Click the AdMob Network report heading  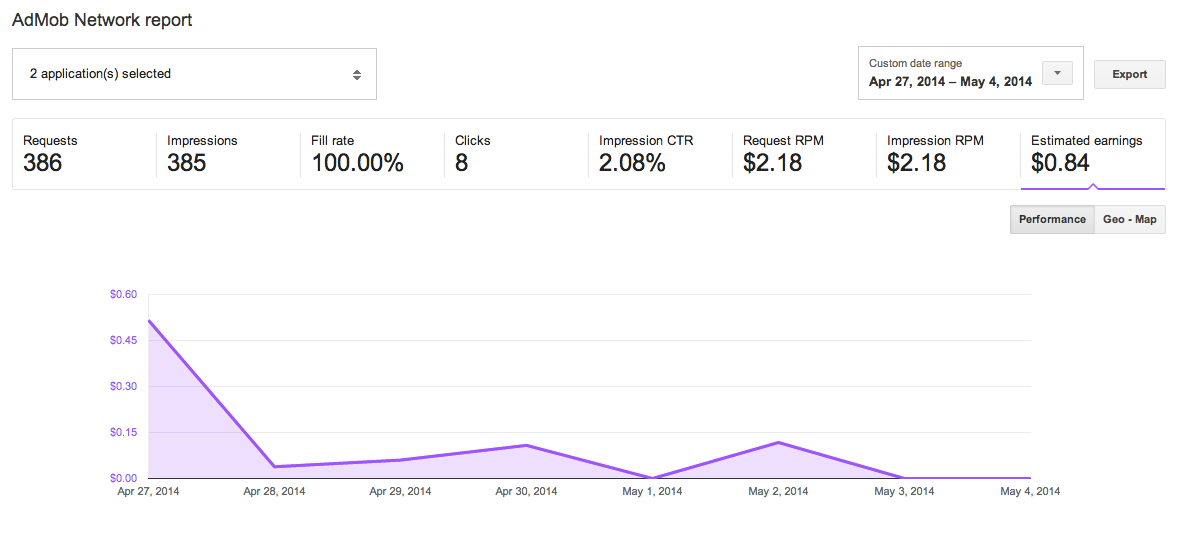click(x=102, y=20)
